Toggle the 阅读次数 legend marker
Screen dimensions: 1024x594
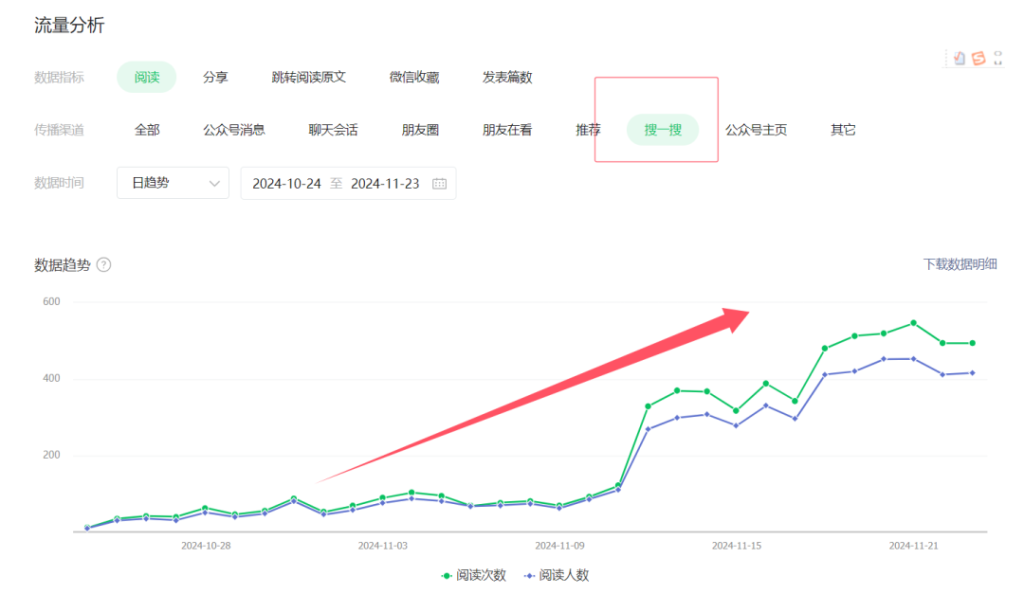click(x=447, y=575)
